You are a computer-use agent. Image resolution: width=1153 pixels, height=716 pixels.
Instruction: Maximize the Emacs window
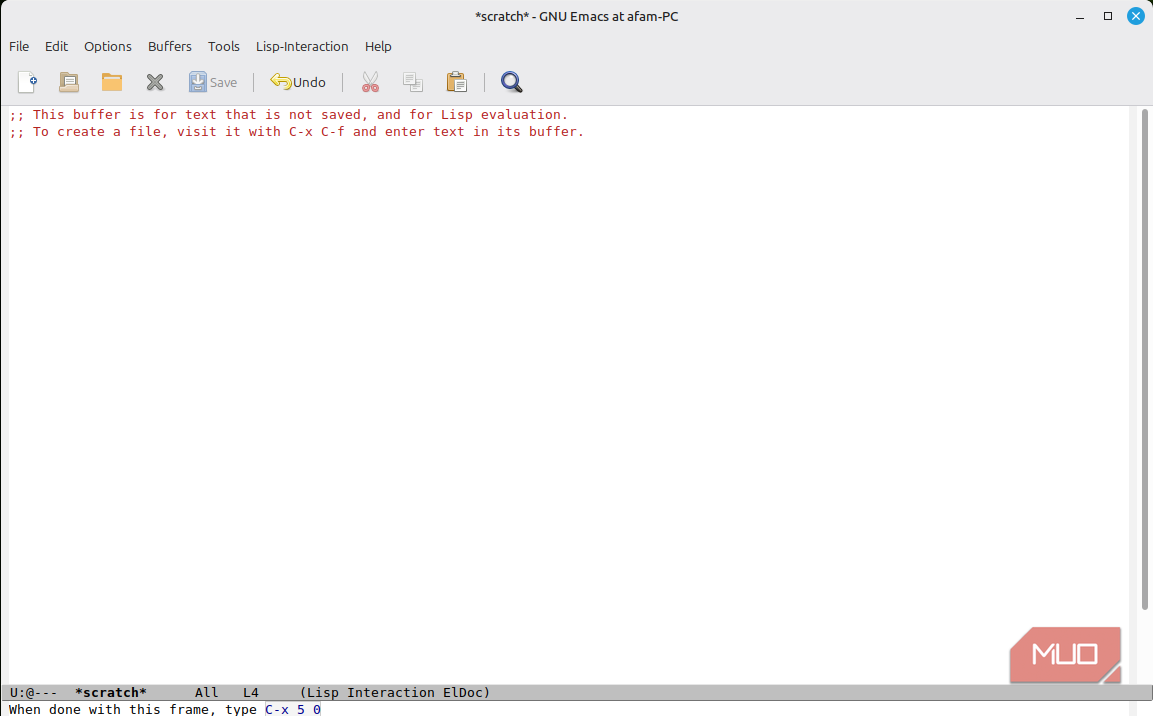[x=1107, y=16]
